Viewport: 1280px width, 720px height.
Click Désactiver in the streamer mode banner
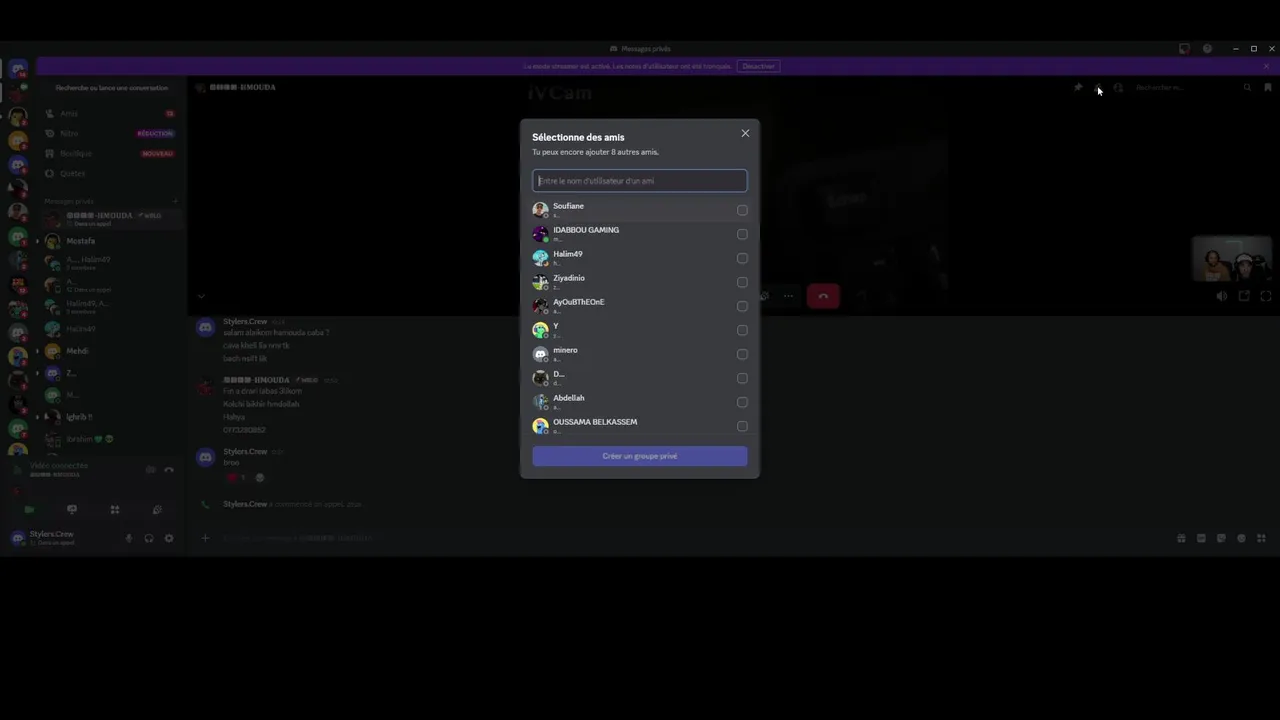[758, 66]
